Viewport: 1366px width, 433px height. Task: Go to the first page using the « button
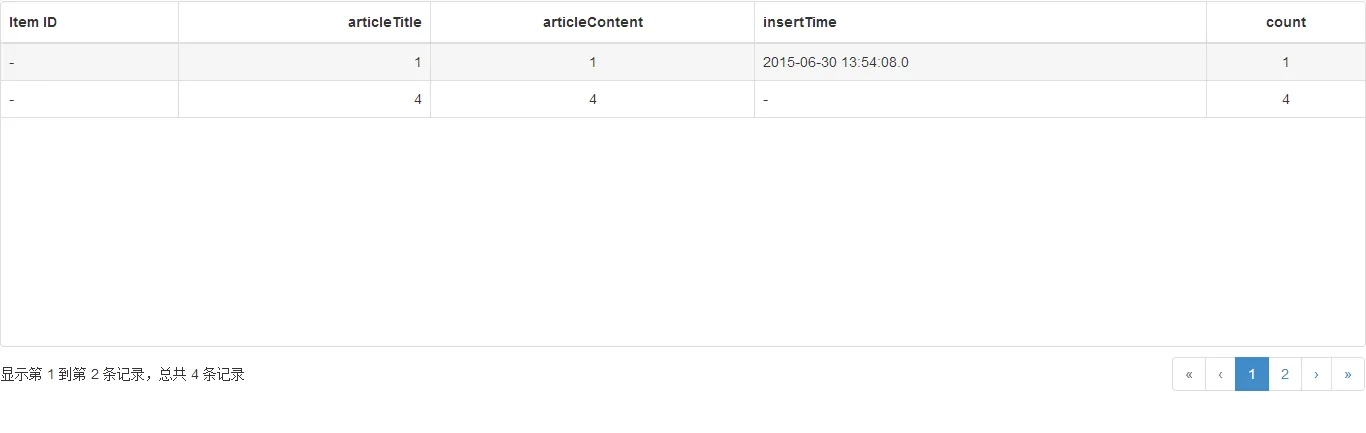(x=1189, y=374)
